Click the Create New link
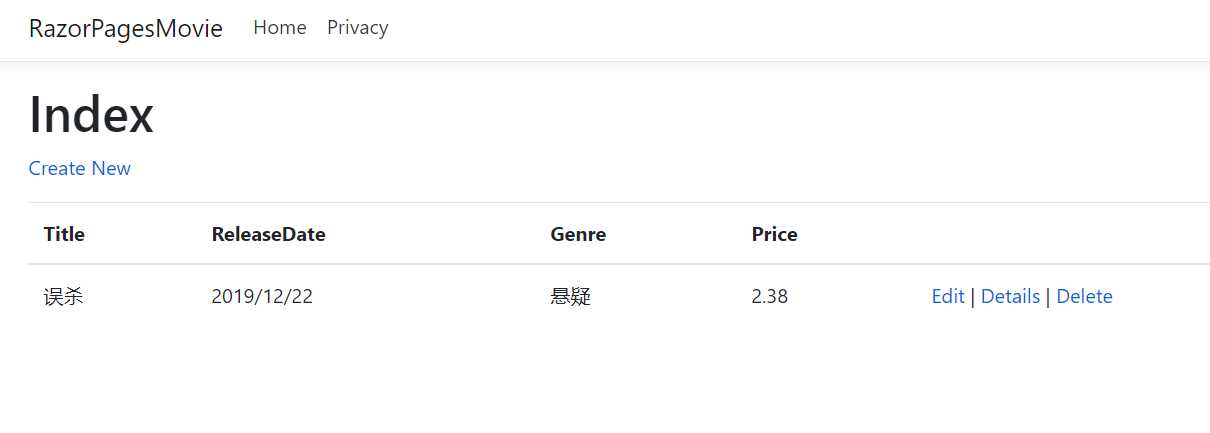Screen dimensions: 1210x433 click(80, 168)
